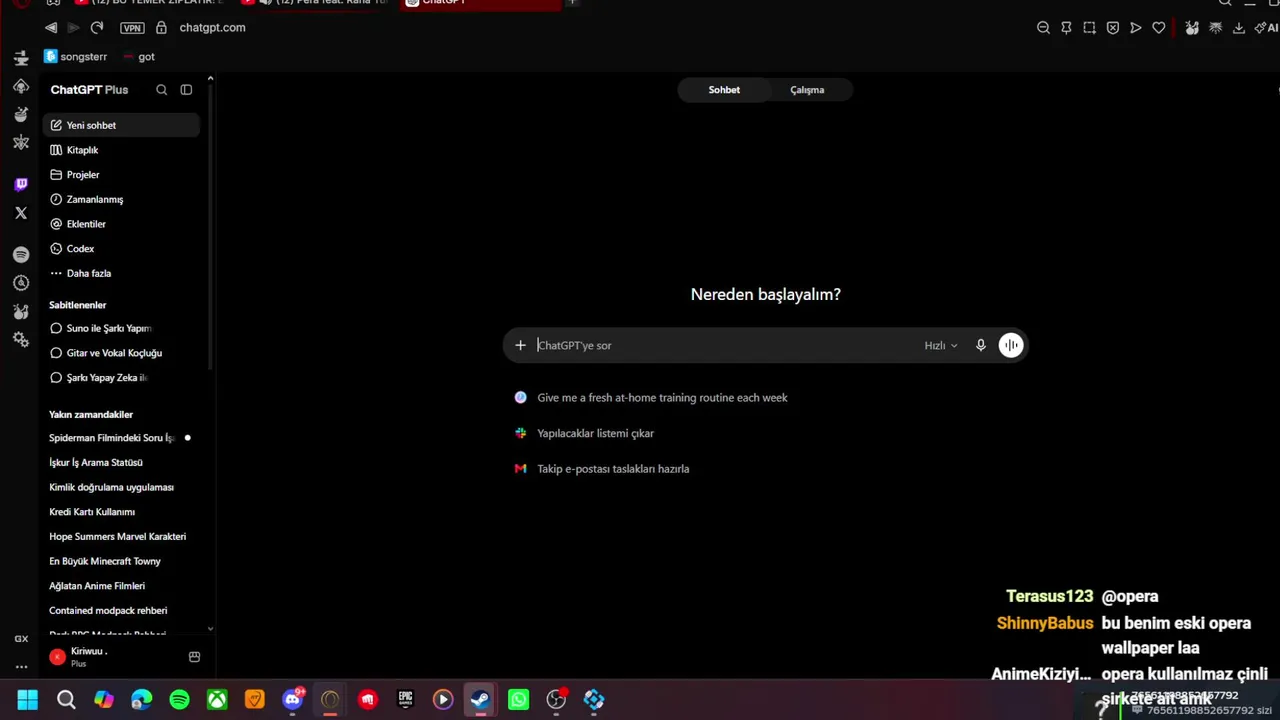Viewport: 1280px width, 720px height.
Task: Open chat Kimlik doğrulama uygulaması
Action: tap(122, 487)
